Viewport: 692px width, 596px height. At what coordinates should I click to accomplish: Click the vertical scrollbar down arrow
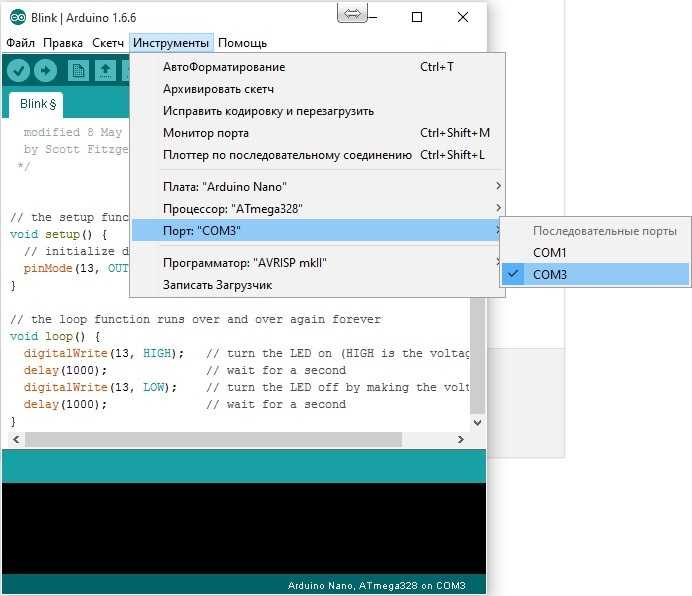pos(477,422)
